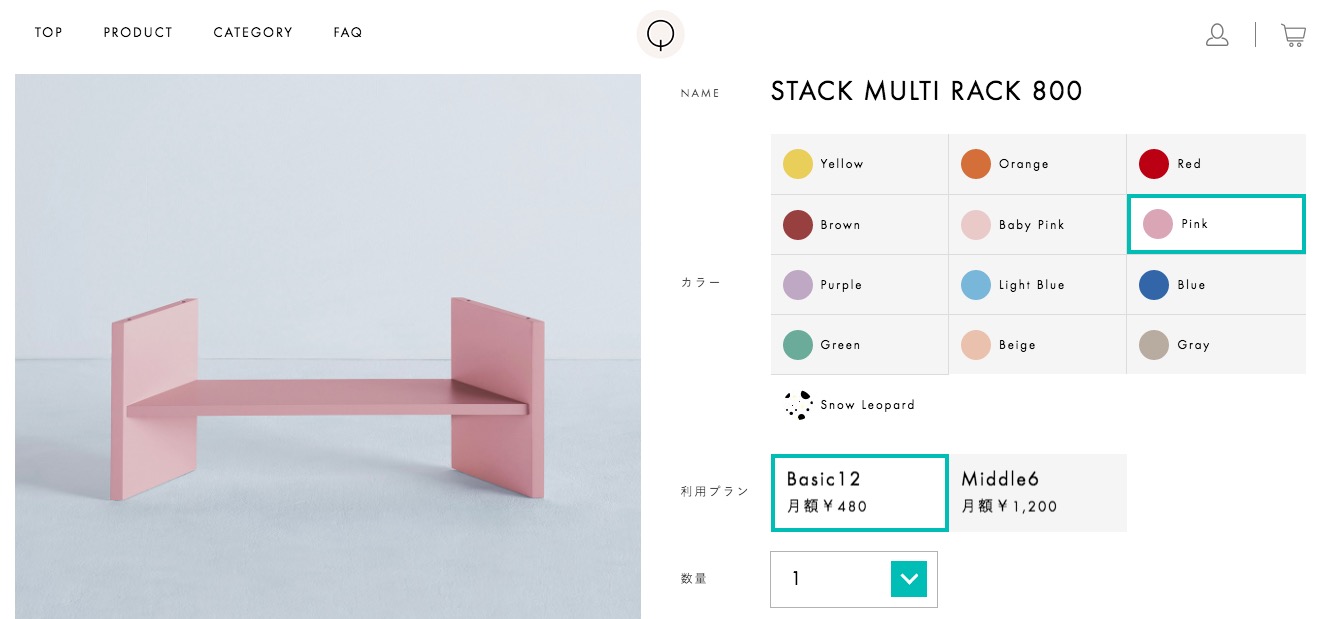
Task: Switch to the Middle6 plan
Action: click(1037, 492)
